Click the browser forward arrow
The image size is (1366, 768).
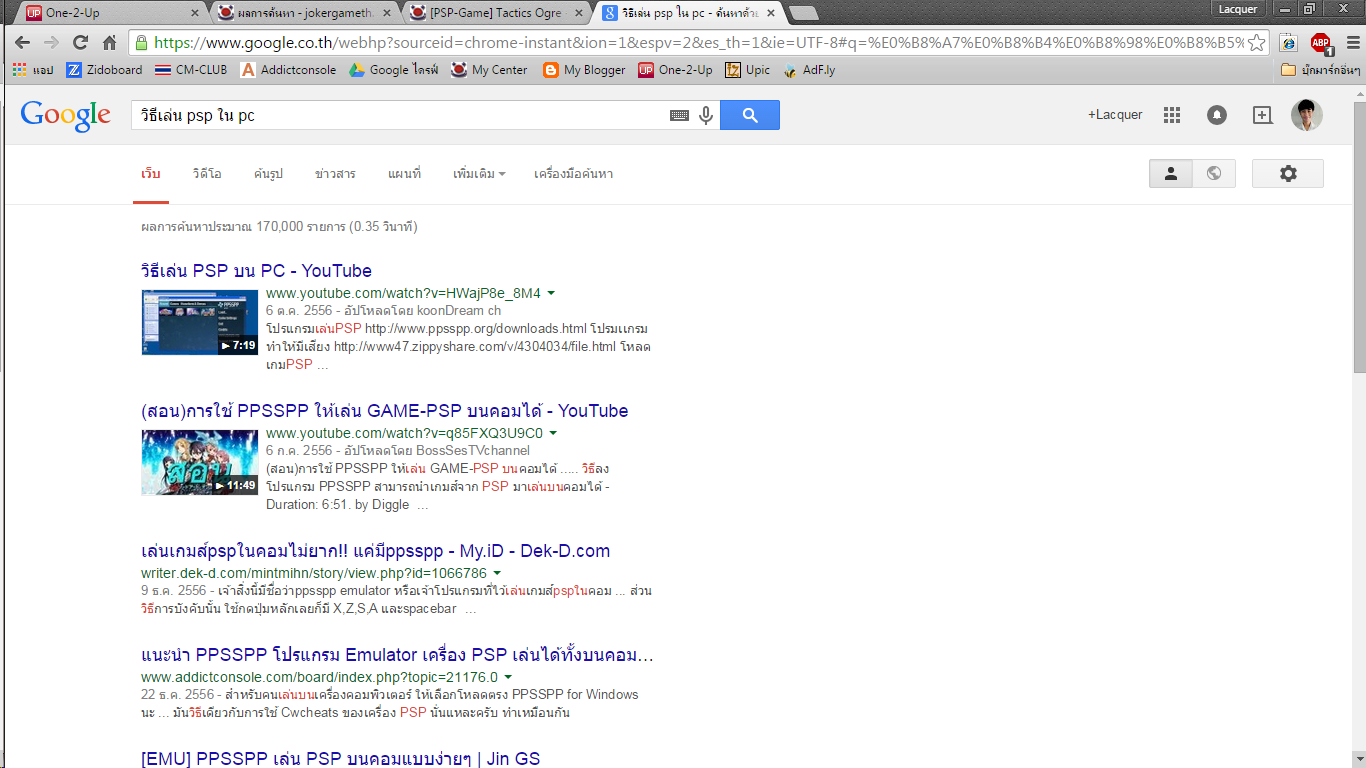(51, 43)
